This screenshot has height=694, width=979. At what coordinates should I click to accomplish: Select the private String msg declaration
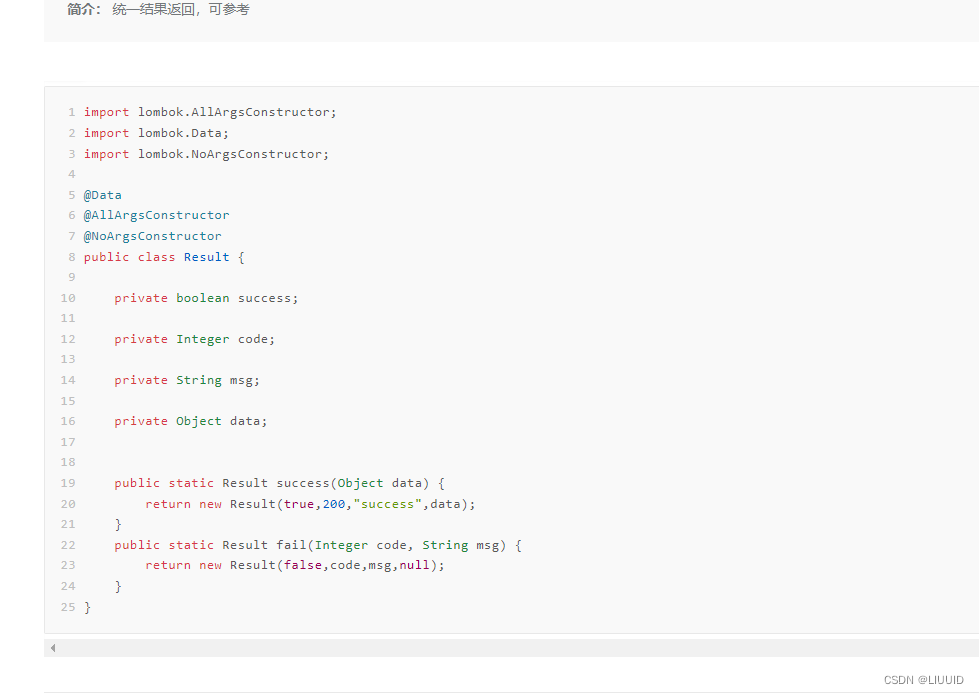[x=187, y=379]
